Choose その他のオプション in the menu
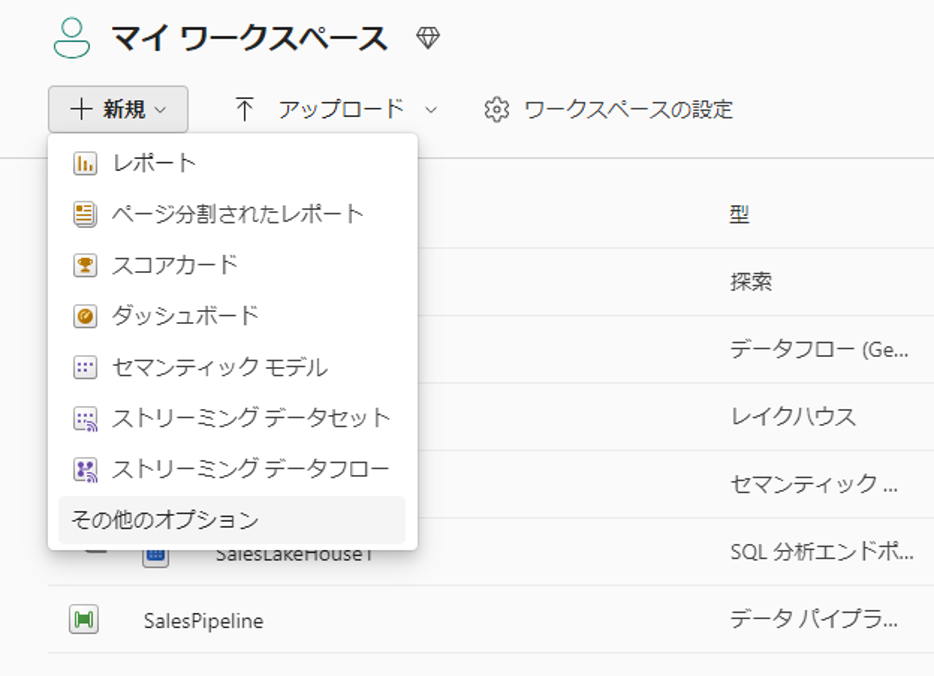 tap(165, 520)
